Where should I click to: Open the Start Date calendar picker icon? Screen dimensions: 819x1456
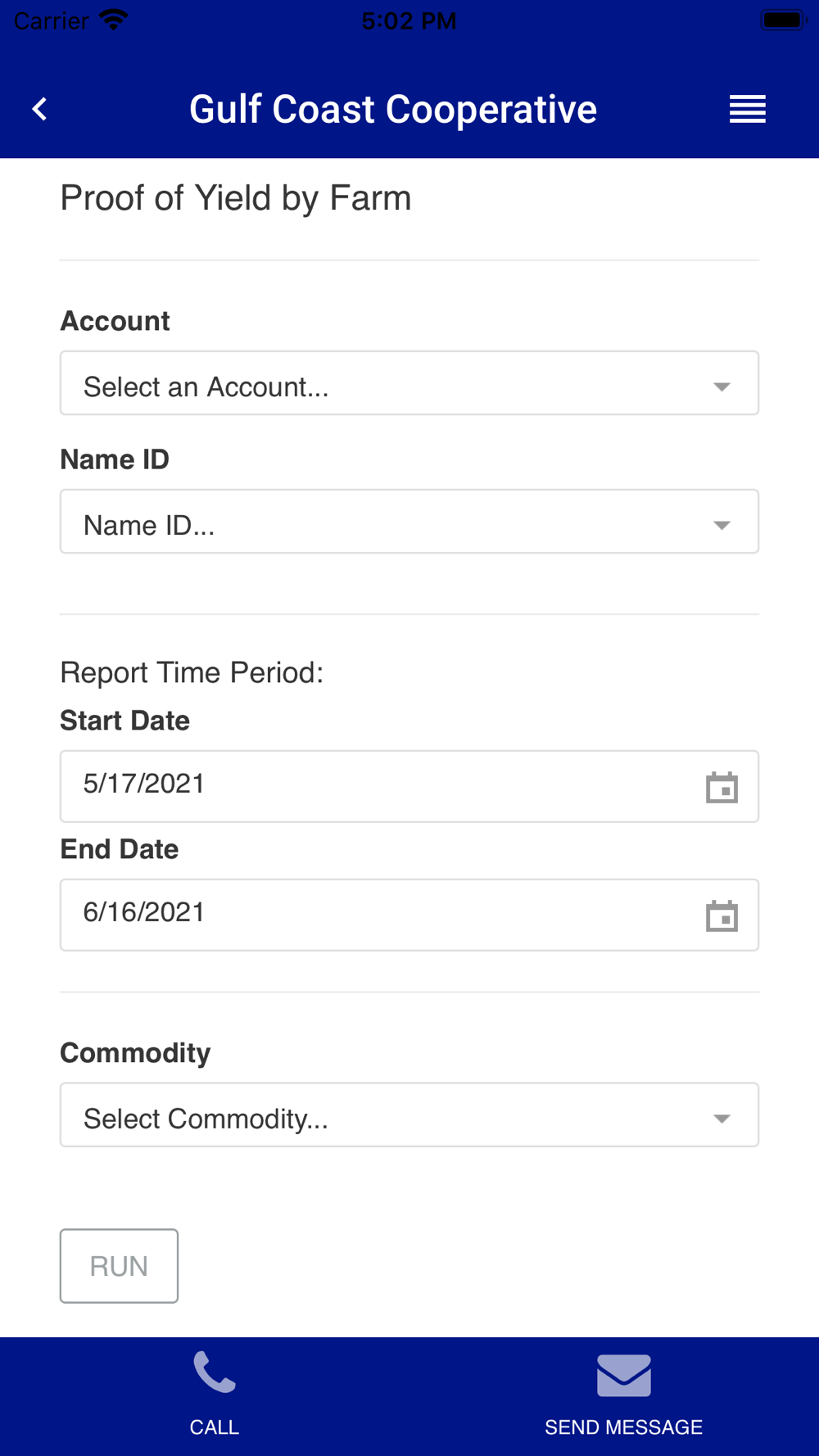point(722,787)
